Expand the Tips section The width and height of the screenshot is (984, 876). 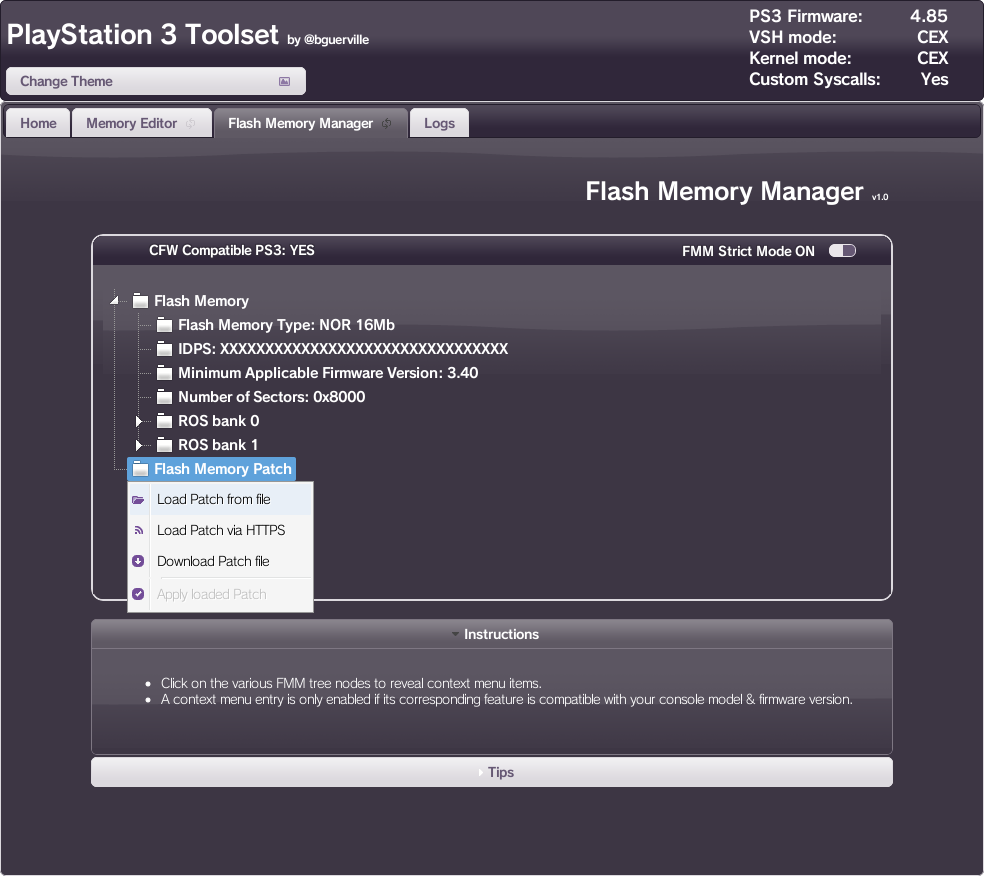point(491,771)
